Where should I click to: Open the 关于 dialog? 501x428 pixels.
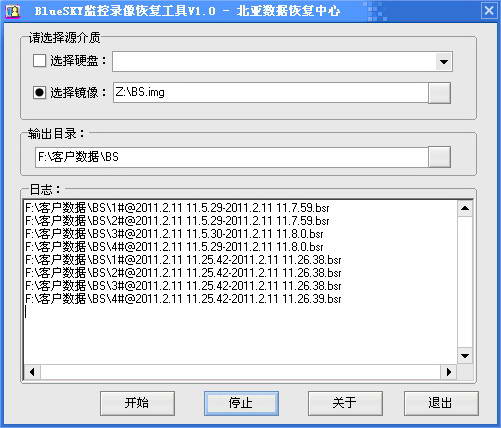[x=345, y=403]
